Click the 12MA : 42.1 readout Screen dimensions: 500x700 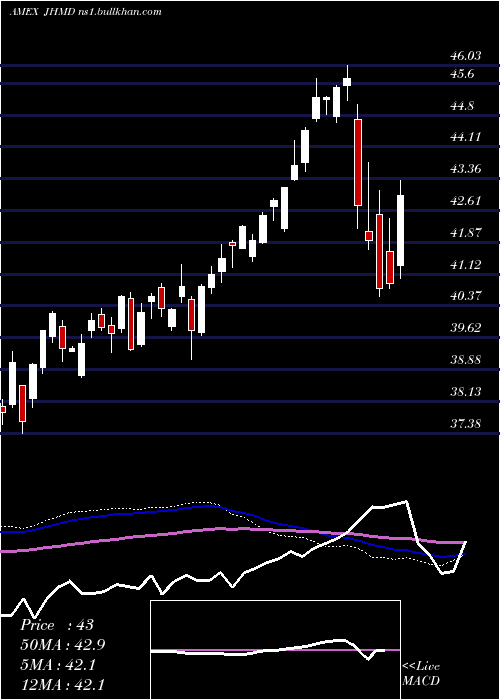[62, 684]
